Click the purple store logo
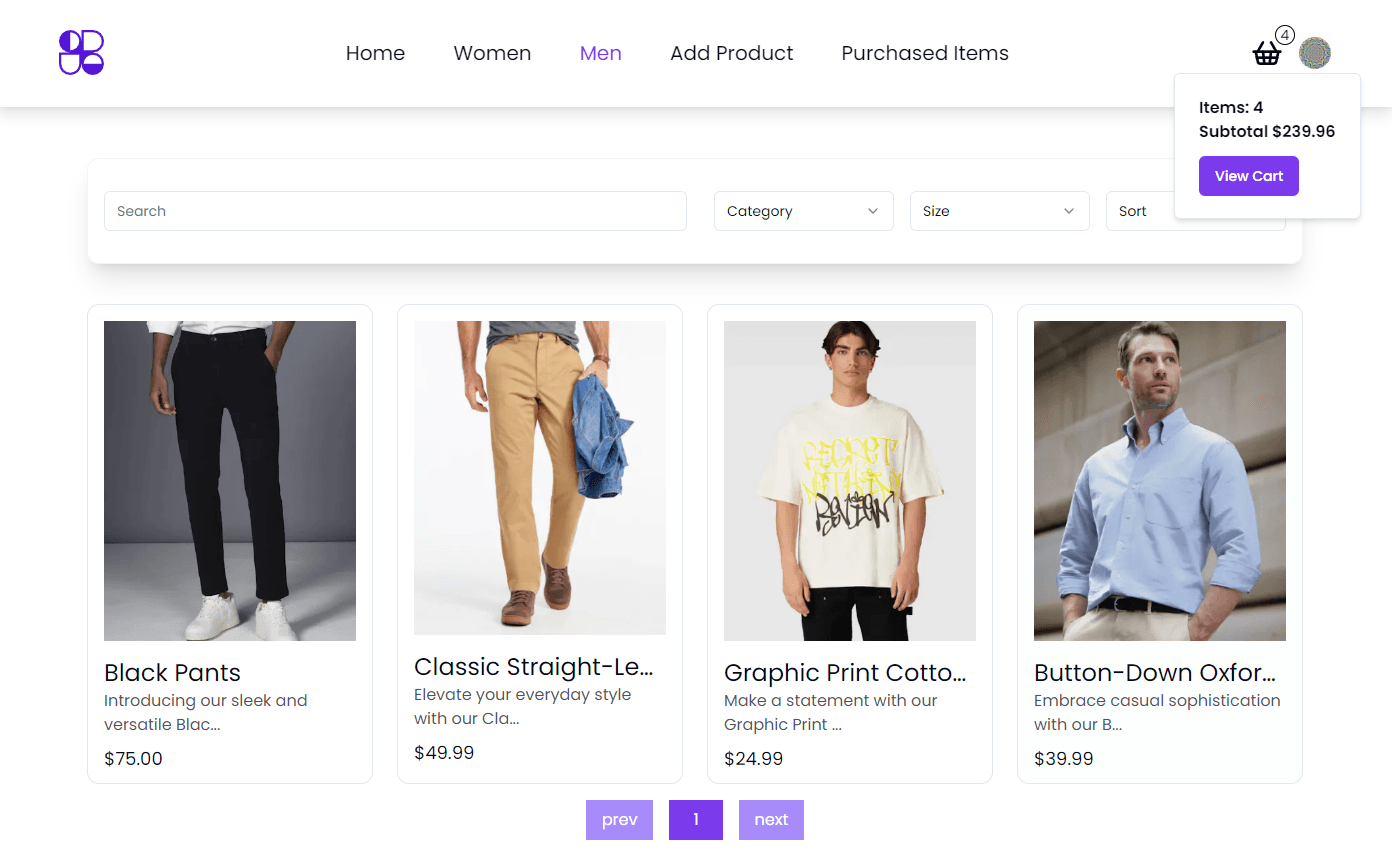 click(81, 52)
